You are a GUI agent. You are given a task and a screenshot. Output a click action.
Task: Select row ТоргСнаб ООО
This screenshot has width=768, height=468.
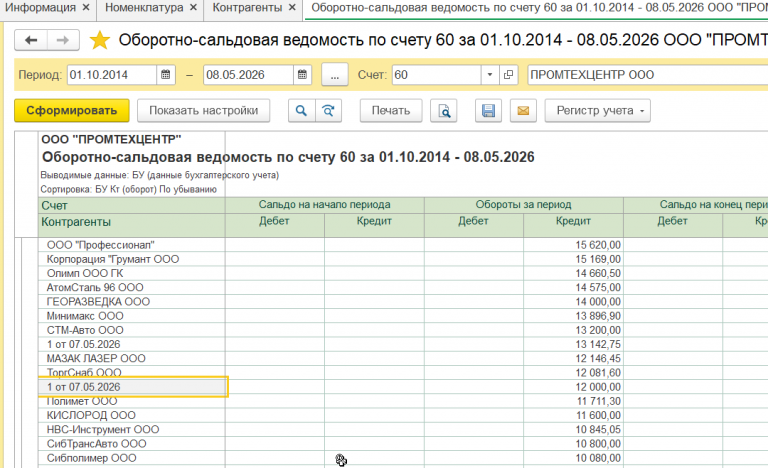click(84, 373)
